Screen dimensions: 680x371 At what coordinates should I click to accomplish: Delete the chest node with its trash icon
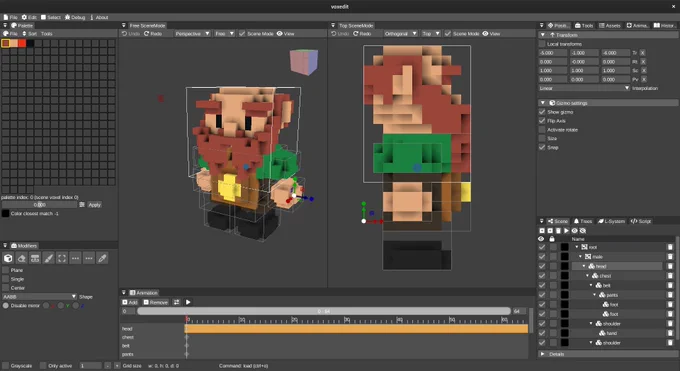coord(670,276)
